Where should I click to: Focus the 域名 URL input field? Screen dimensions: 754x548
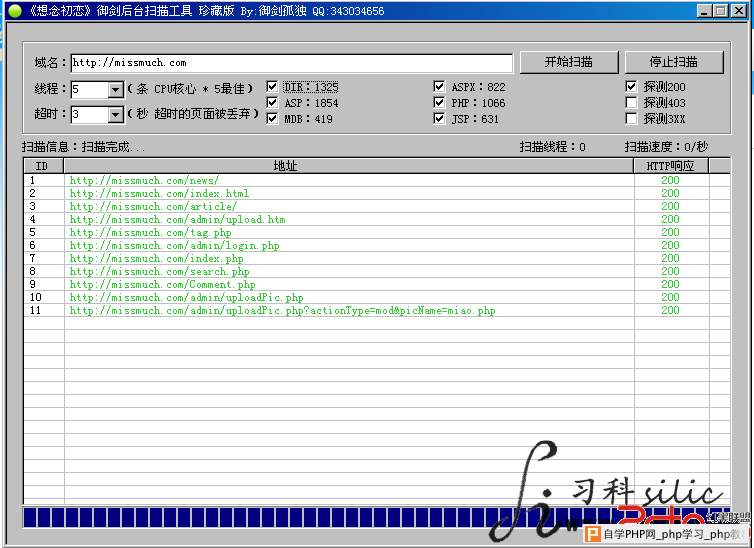click(291, 63)
